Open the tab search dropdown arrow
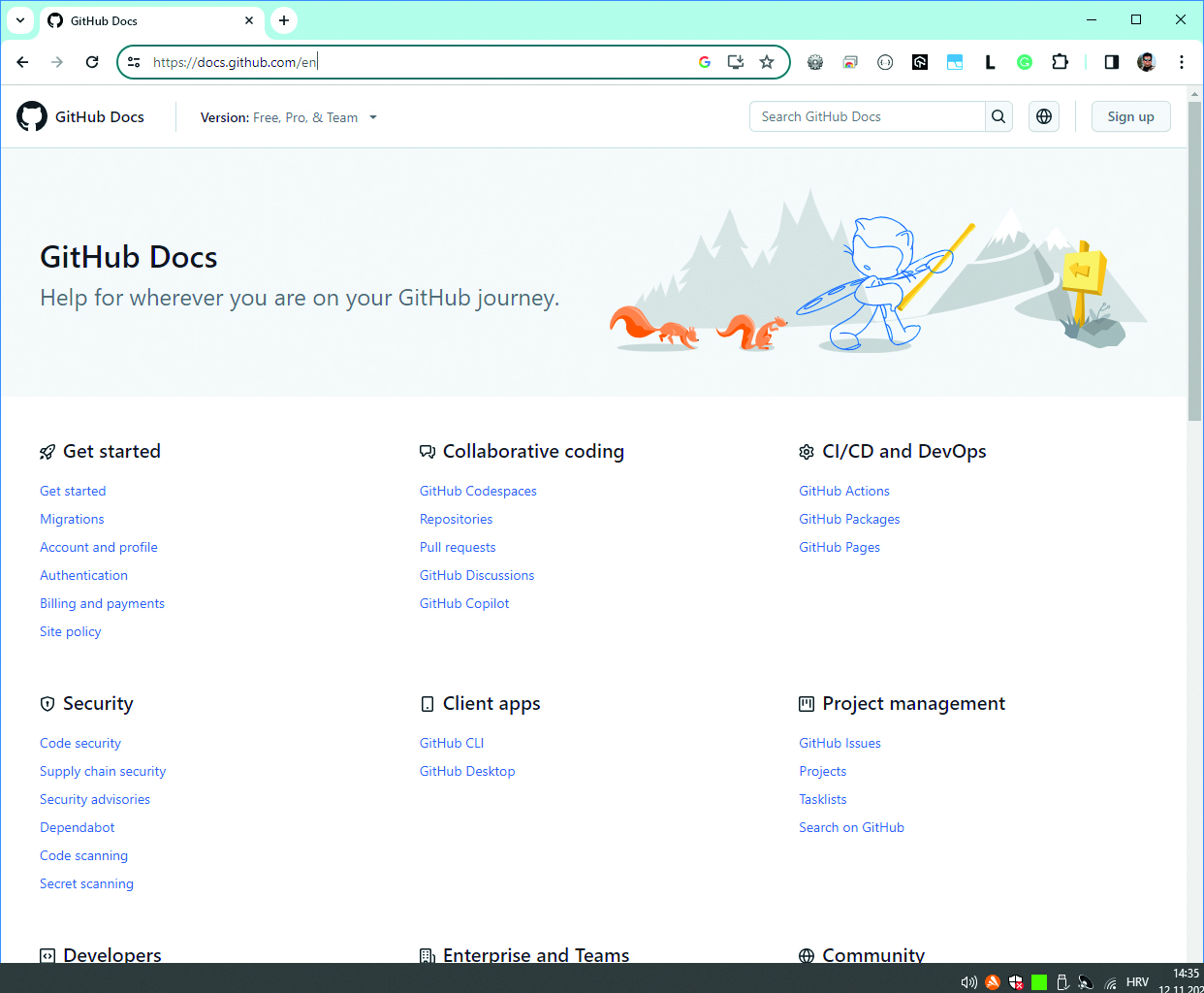The width and height of the screenshot is (1204, 993). (20, 20)
